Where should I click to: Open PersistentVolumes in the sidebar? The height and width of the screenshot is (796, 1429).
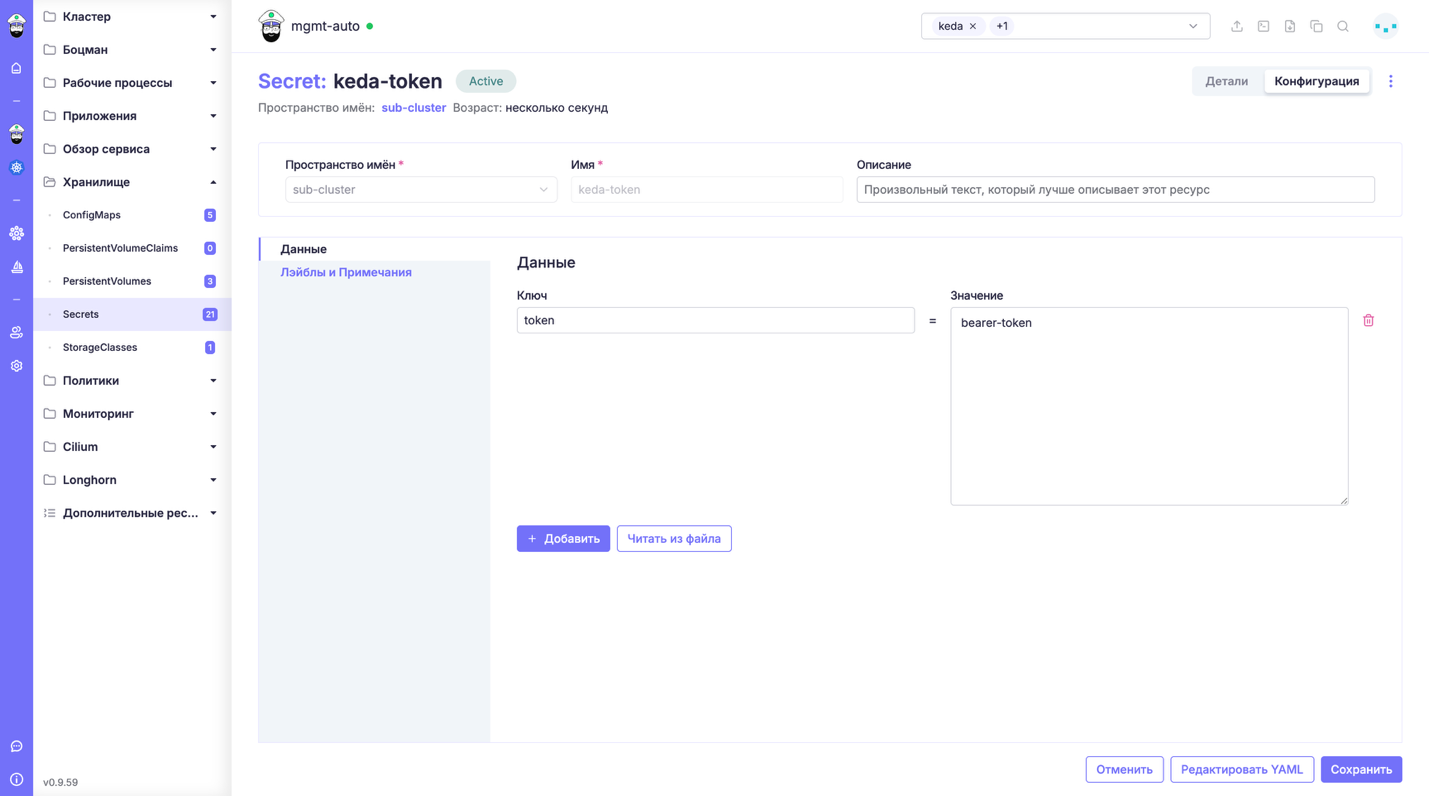pyautogui.click(x=132, y=281)
